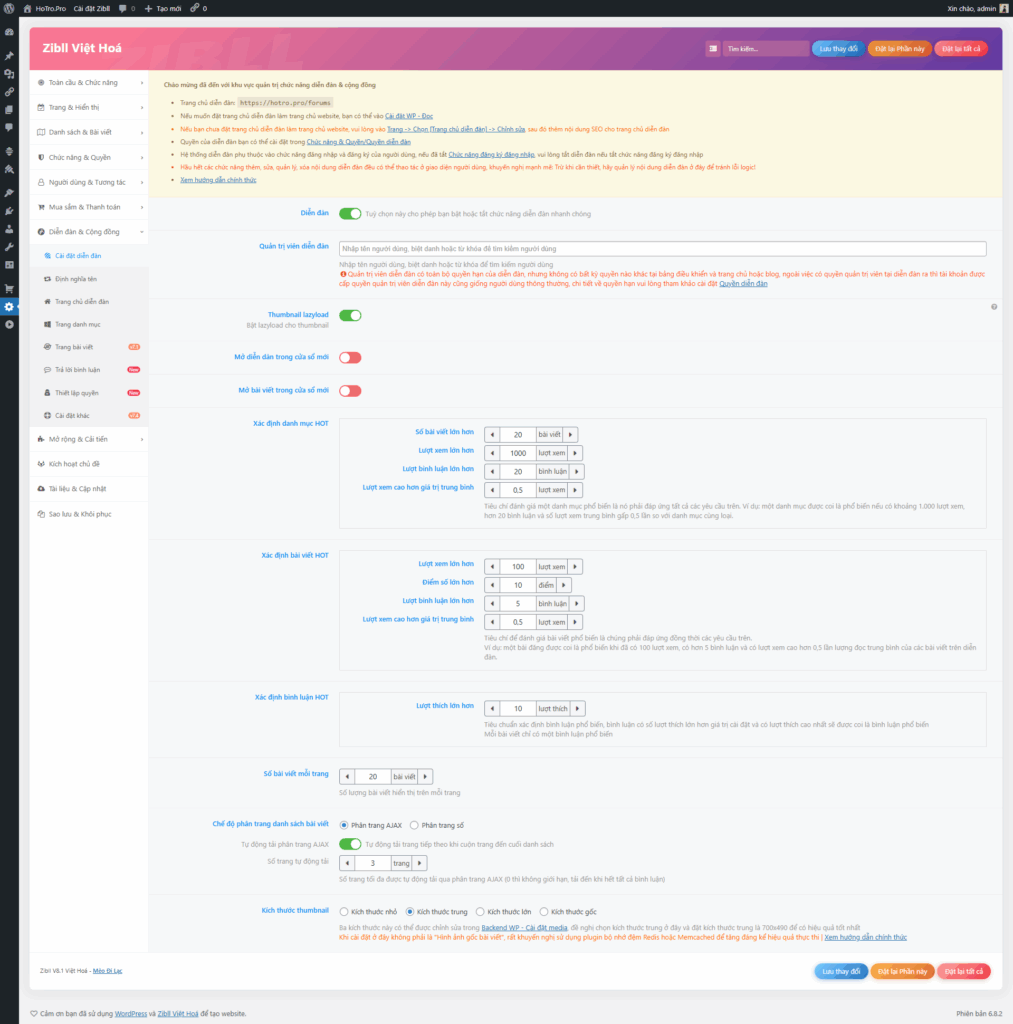
Task: Focus the Tìm kiếm search box
Action: click(765, 48)
